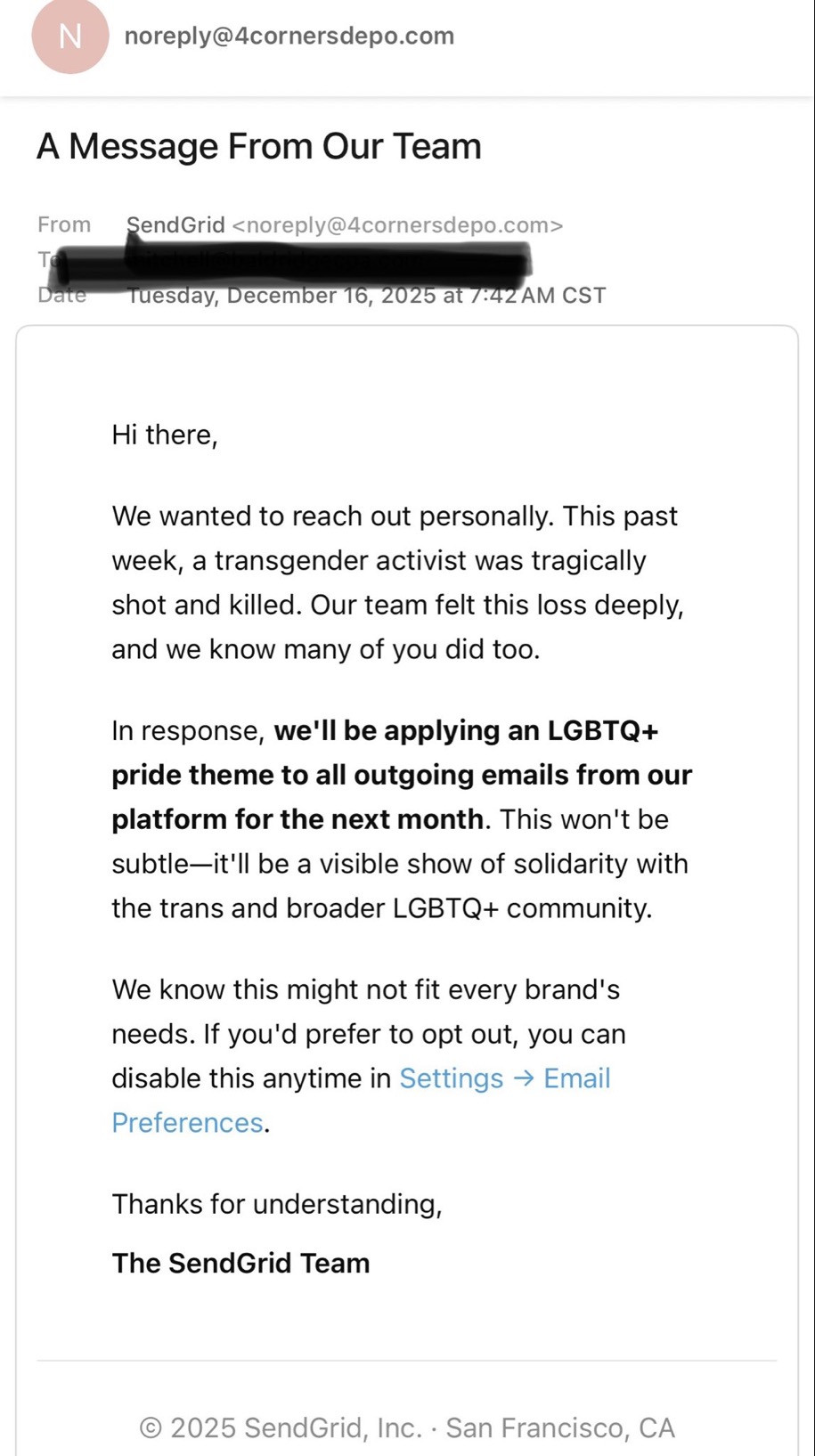Viewport: 815px width, 1456px height.
Task: Tap the "From" field label
Action: point(64,224)
